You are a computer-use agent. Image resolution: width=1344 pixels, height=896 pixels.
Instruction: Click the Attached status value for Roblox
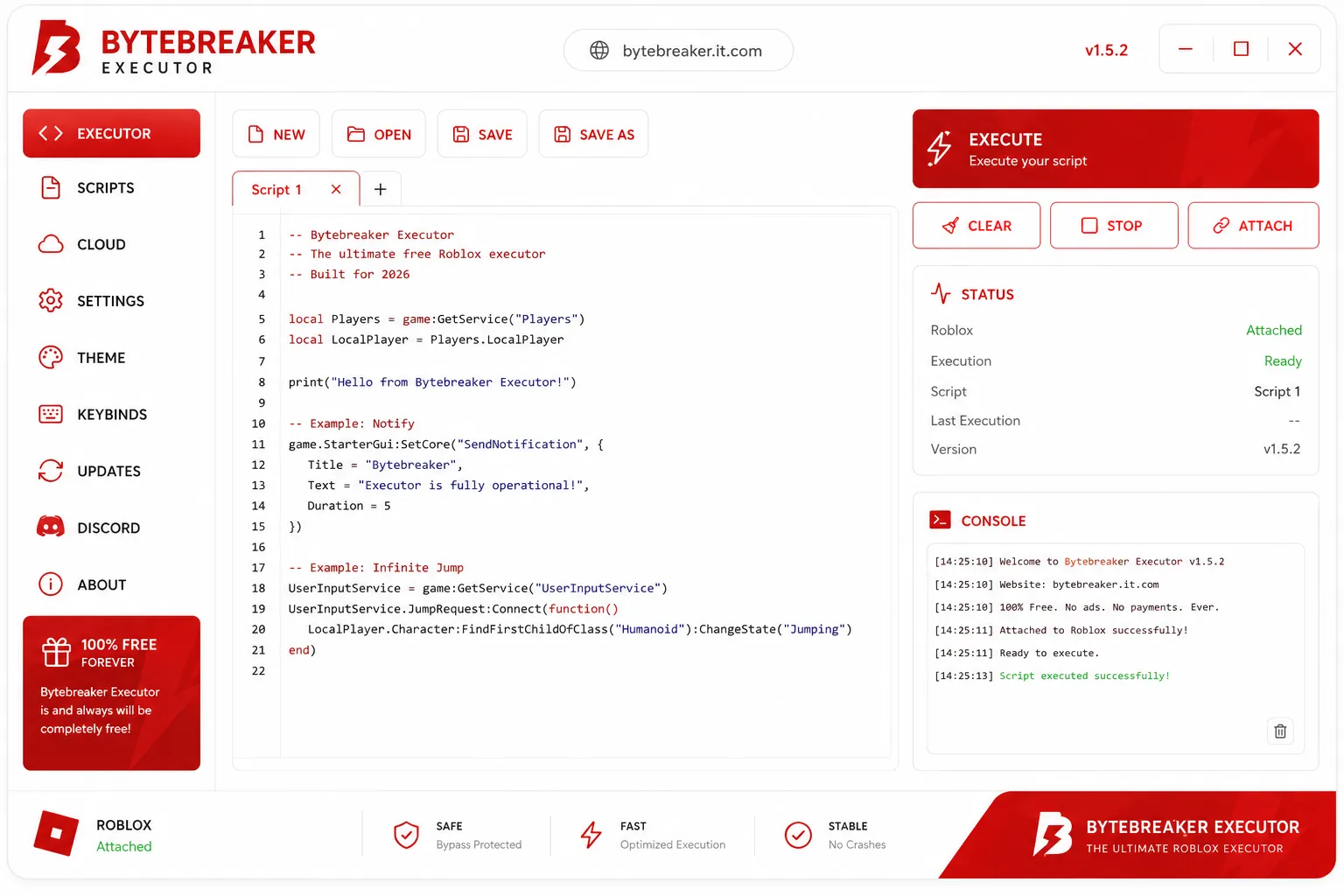tap(1273, 330)
